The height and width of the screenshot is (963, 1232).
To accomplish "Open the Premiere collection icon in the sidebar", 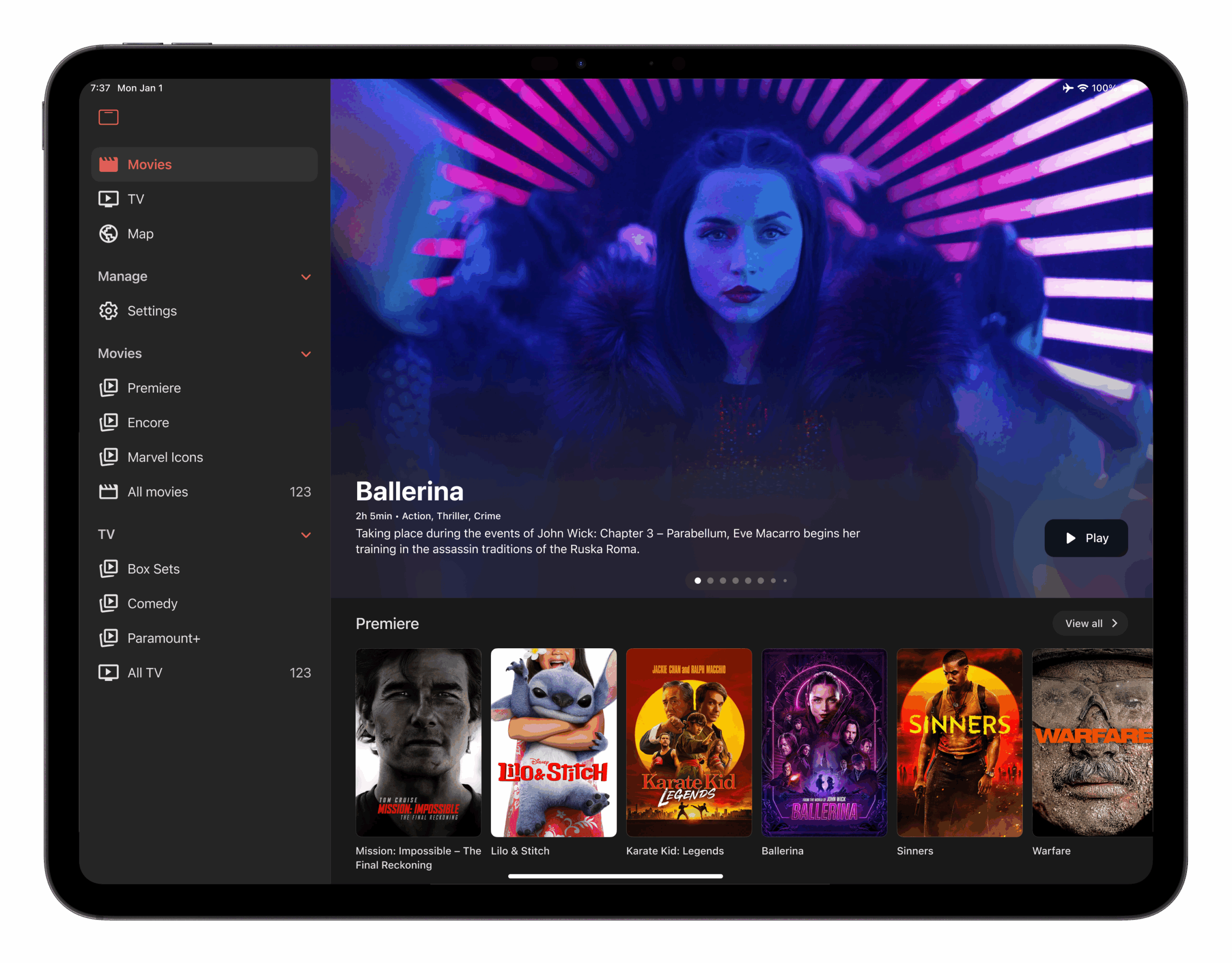I will coord(108,387).
